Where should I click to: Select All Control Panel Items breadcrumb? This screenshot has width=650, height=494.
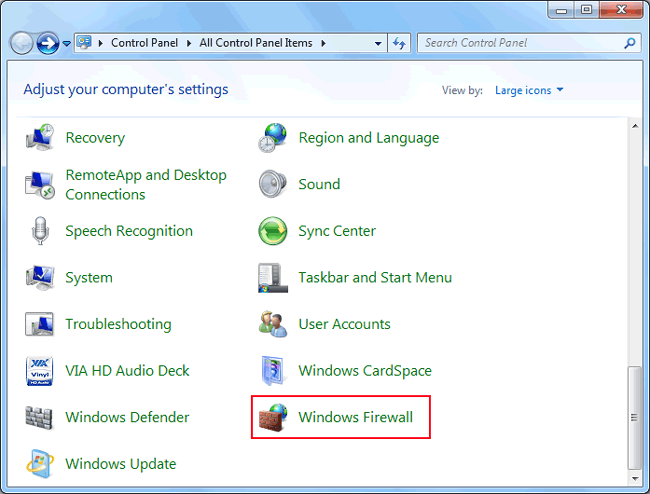(256, 43)
